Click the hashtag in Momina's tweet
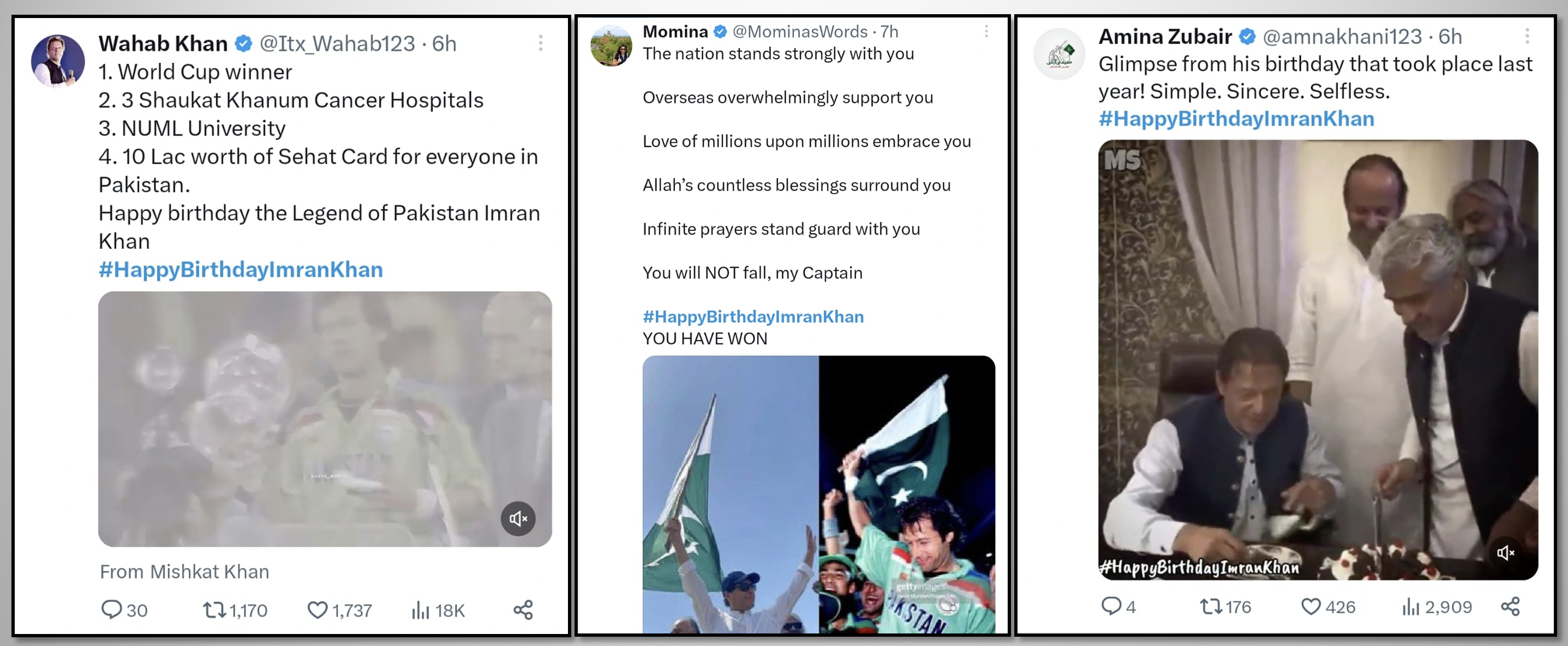Screen dimensions: 1568x646 tap(753, 316)
